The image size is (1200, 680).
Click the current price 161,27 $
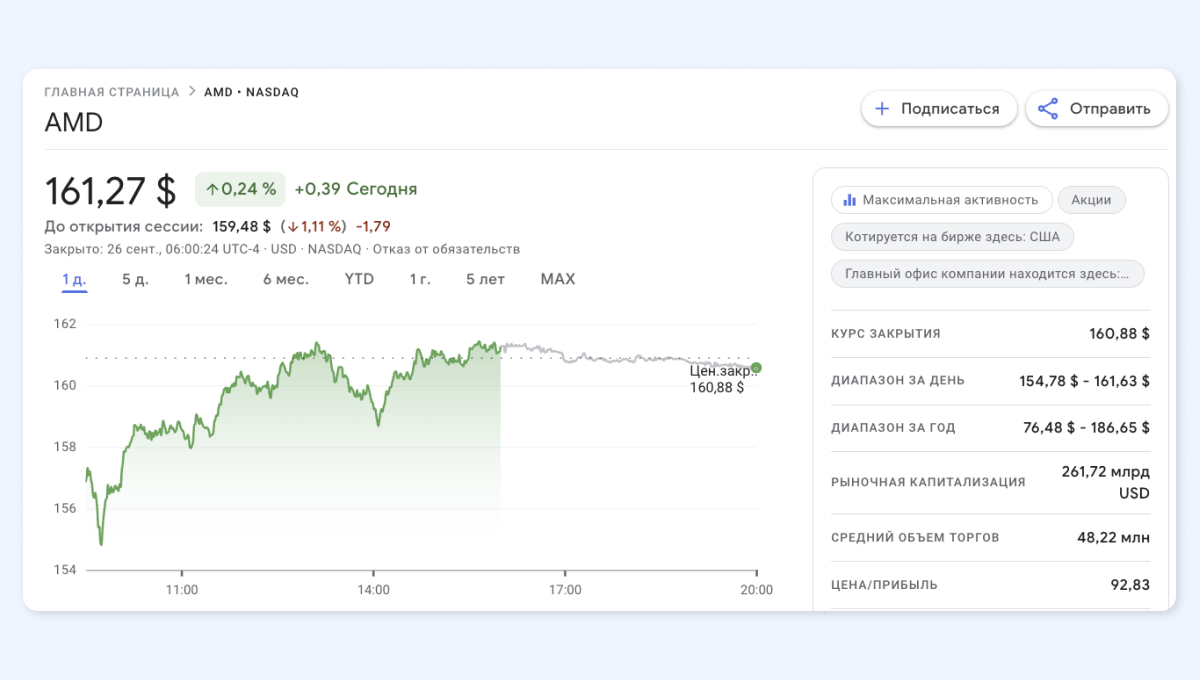(111, 189)
